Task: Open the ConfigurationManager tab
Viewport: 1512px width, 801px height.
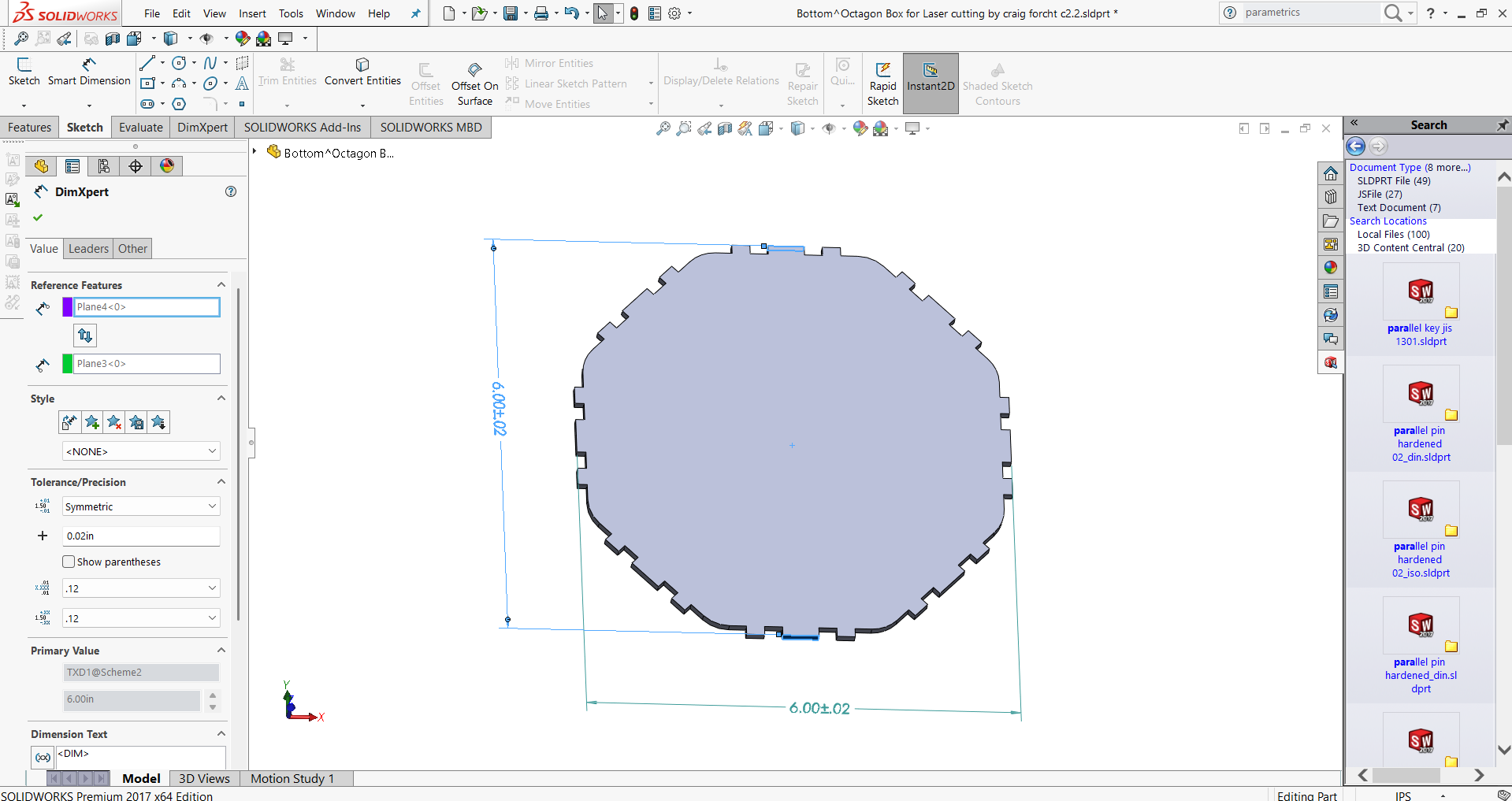Action: click(x=104, y=166)
